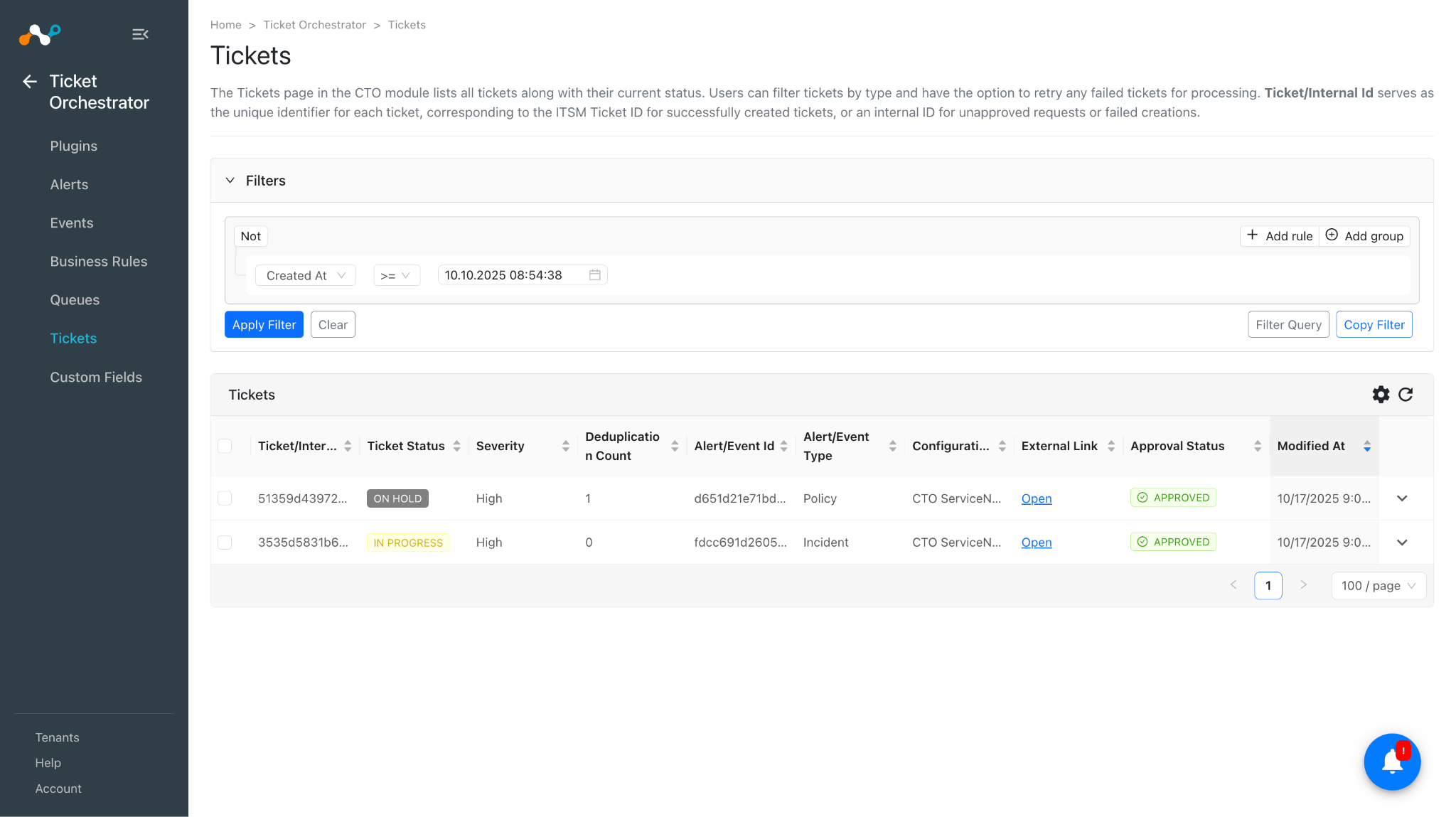The image size is (1456, 817).
Task: Expand the IN PROGRESS ticket row
Action: coord(1402,543)
